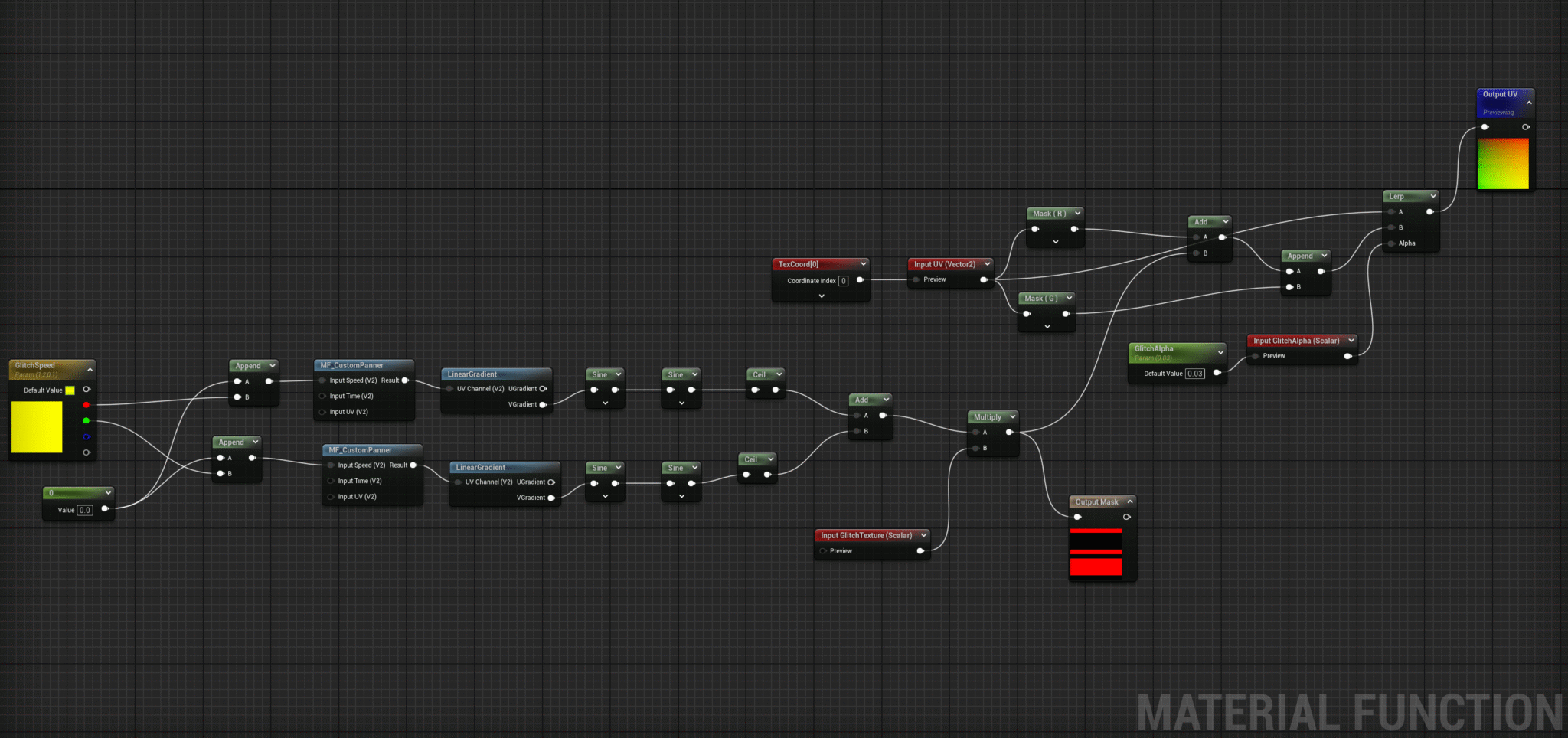Click the constant node Value 0.0 field
Viewport: 1568px width, 738px height.
pos(84,510)
